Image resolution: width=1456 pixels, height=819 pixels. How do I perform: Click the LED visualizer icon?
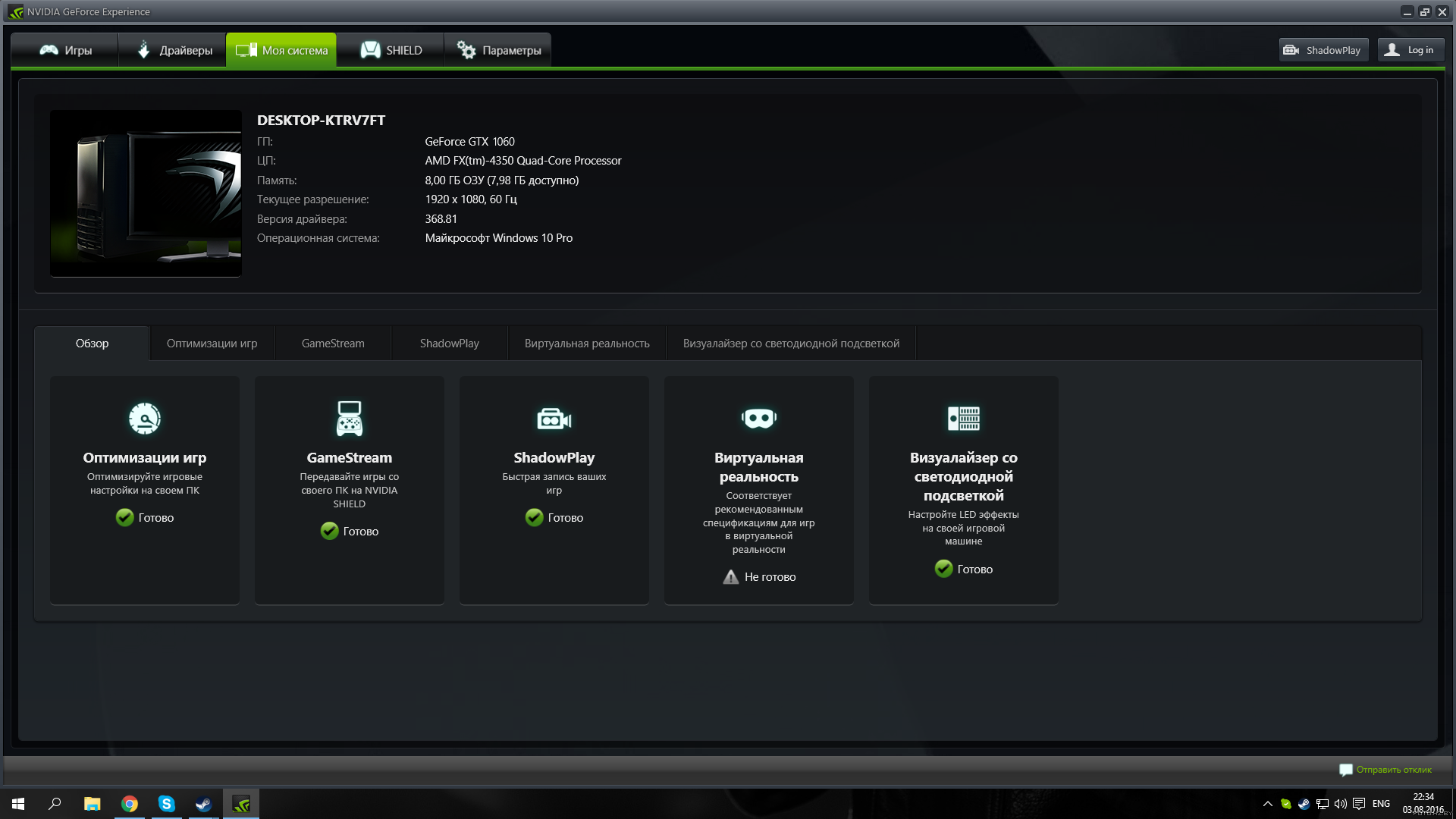pos(964,418)
